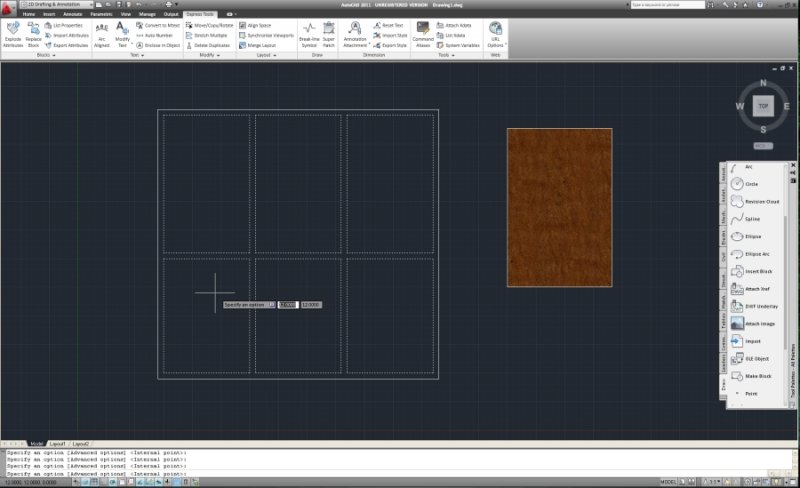
Task: Click Export Style in Dimension panel
Action: click(x=390, y=45)
